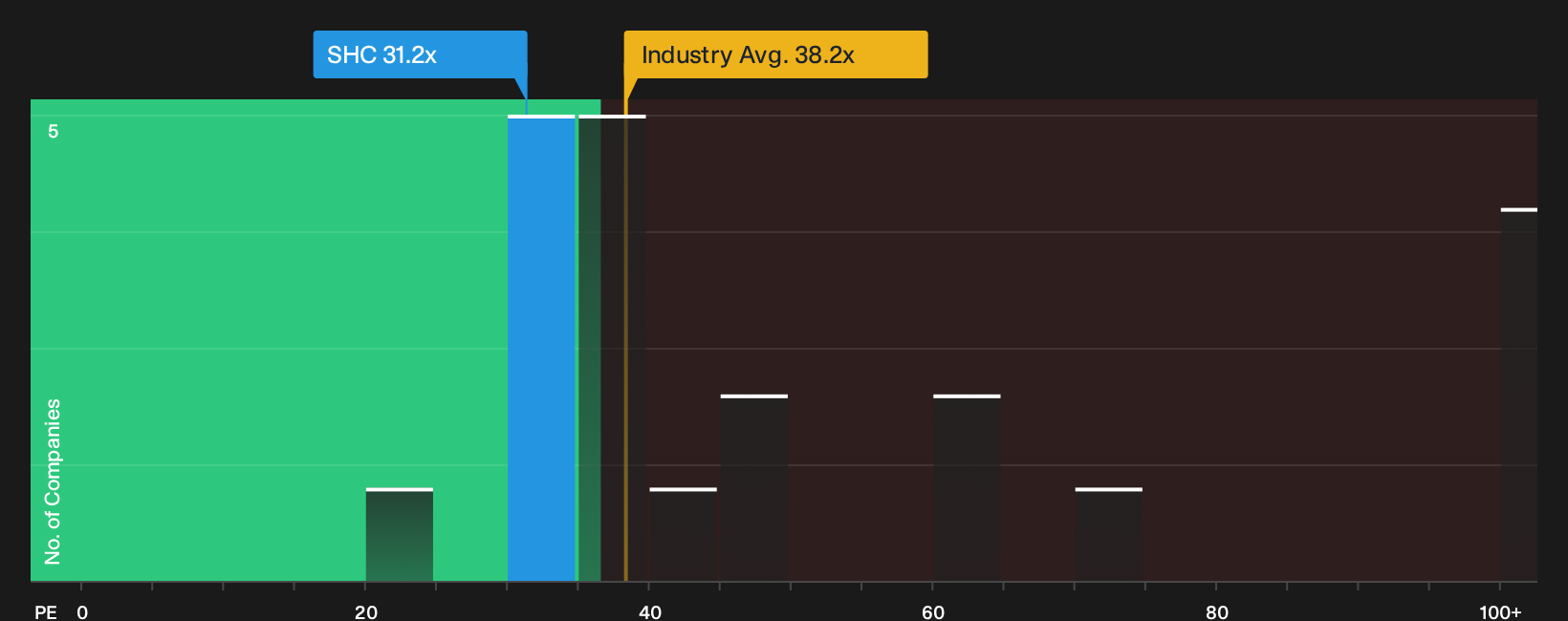Select the bar at PE 35-40
Image resolution: width=1568 pixels, height=621 pixels.
point(612,349)
